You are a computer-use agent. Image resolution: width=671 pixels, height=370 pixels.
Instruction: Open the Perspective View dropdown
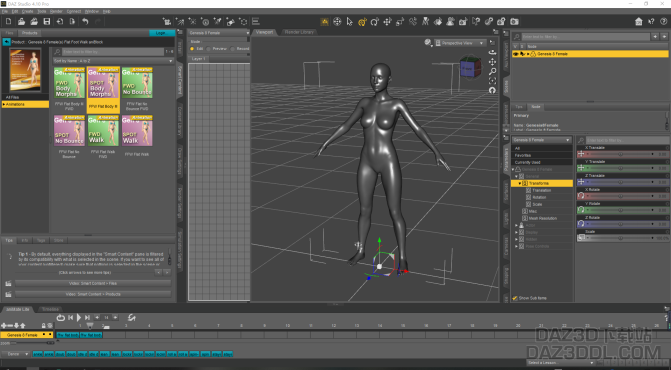[460, 43]
